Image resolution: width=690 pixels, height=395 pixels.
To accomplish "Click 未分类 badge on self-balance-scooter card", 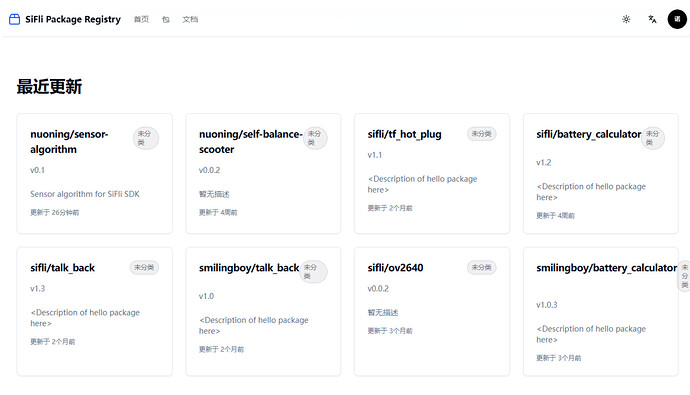I will (x=315, y=138).
